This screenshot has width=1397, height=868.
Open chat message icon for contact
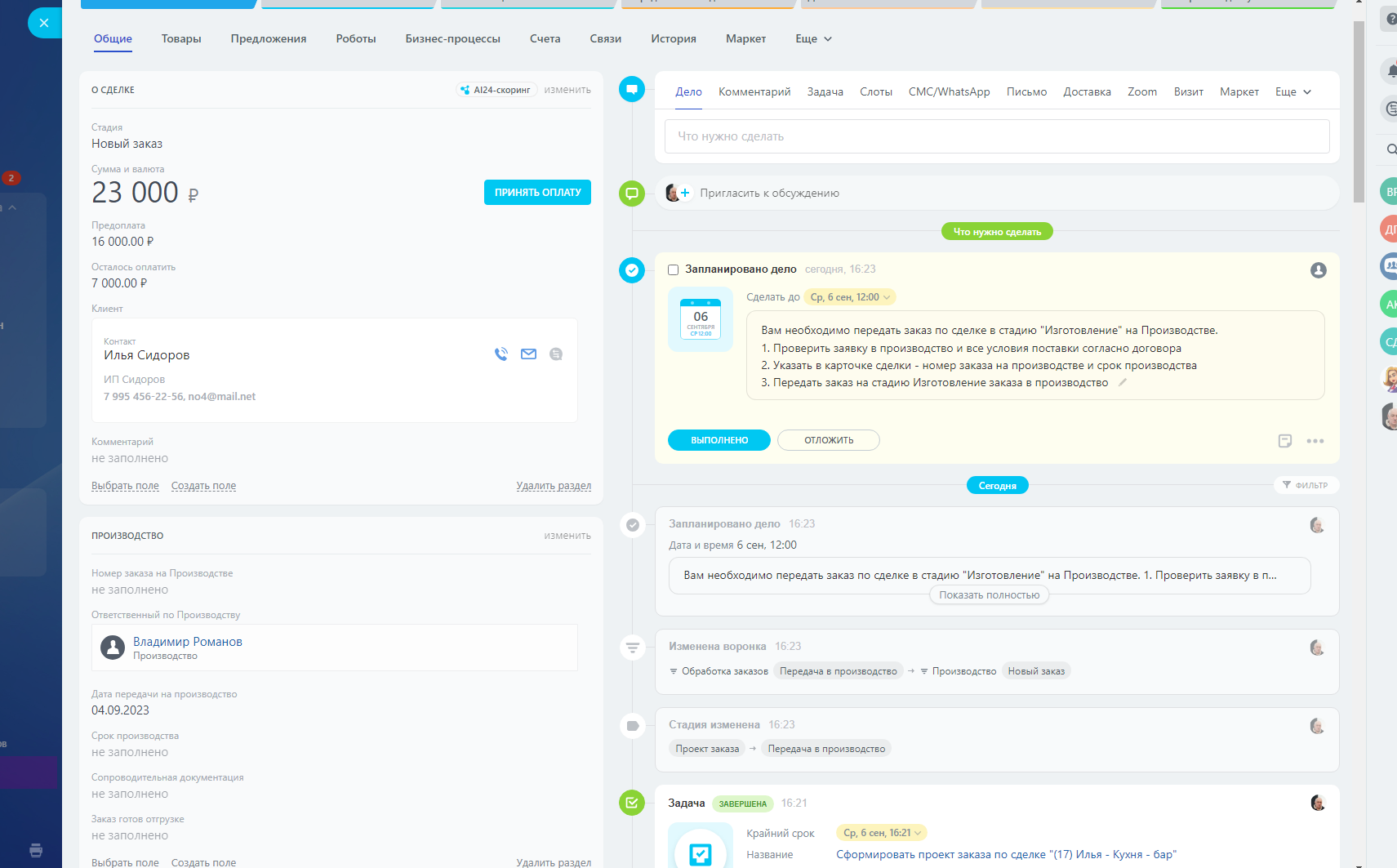pyautogui.click(x=556, y=354)
